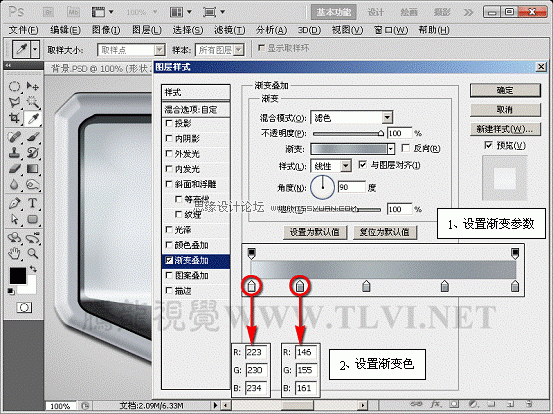The height and width of the screenshot is (414, 553).
Task: Select the 3D Rotate tool
Action: tap(14, 237)
